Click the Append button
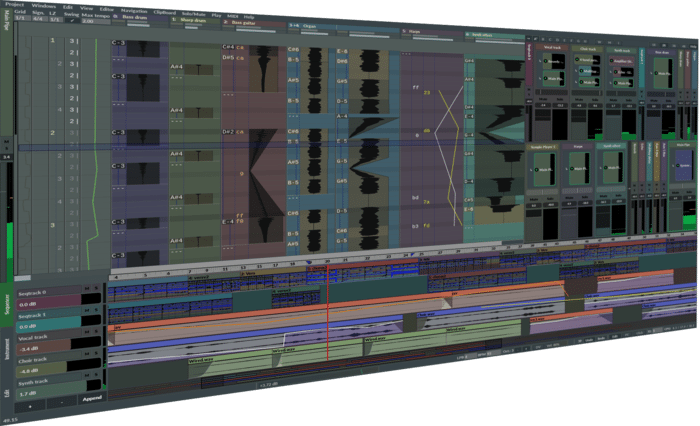Image resolution: width=700 pixels, height=426 pixels. (90, 398)
